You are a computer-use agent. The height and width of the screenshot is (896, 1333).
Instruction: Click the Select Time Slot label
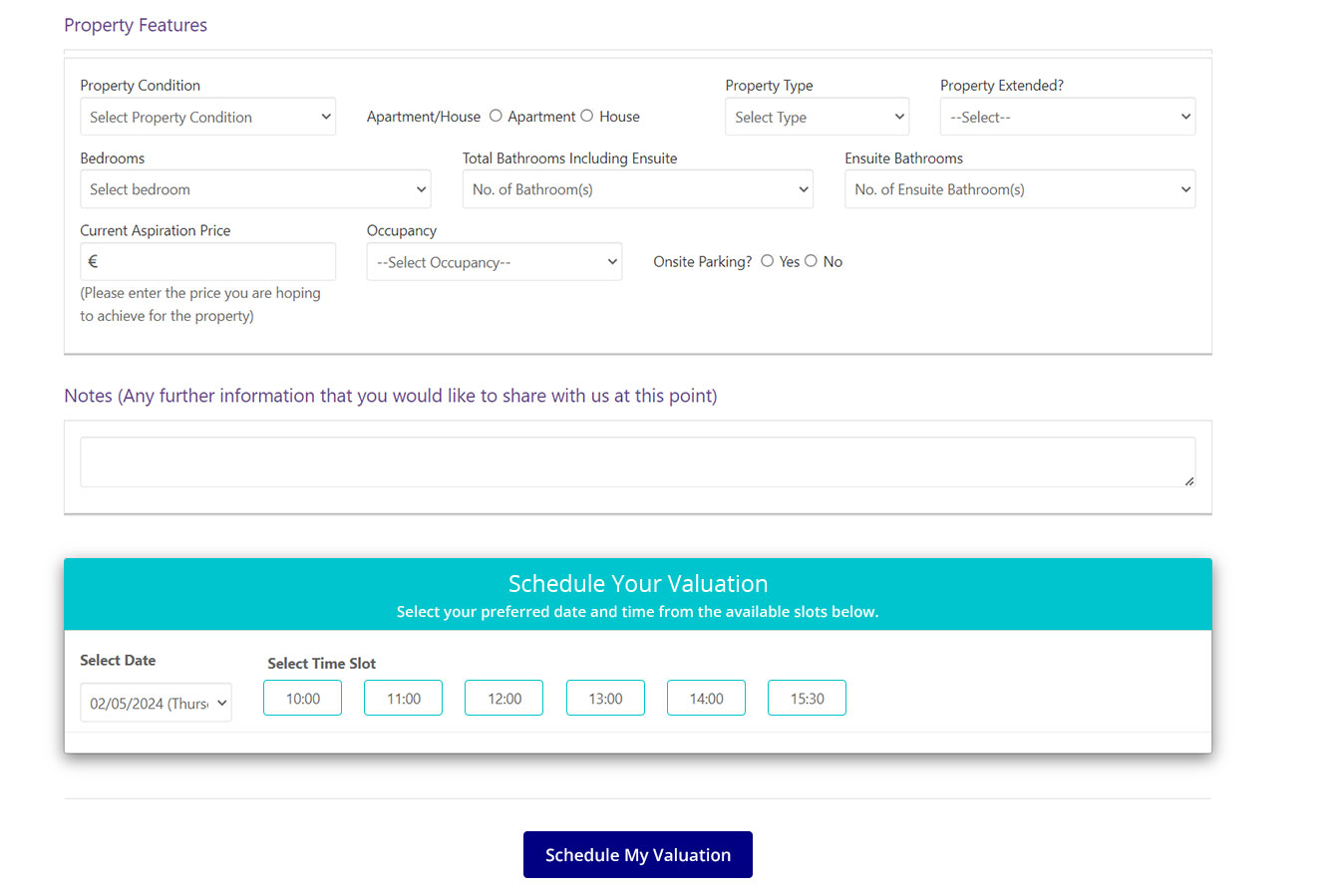322,664
